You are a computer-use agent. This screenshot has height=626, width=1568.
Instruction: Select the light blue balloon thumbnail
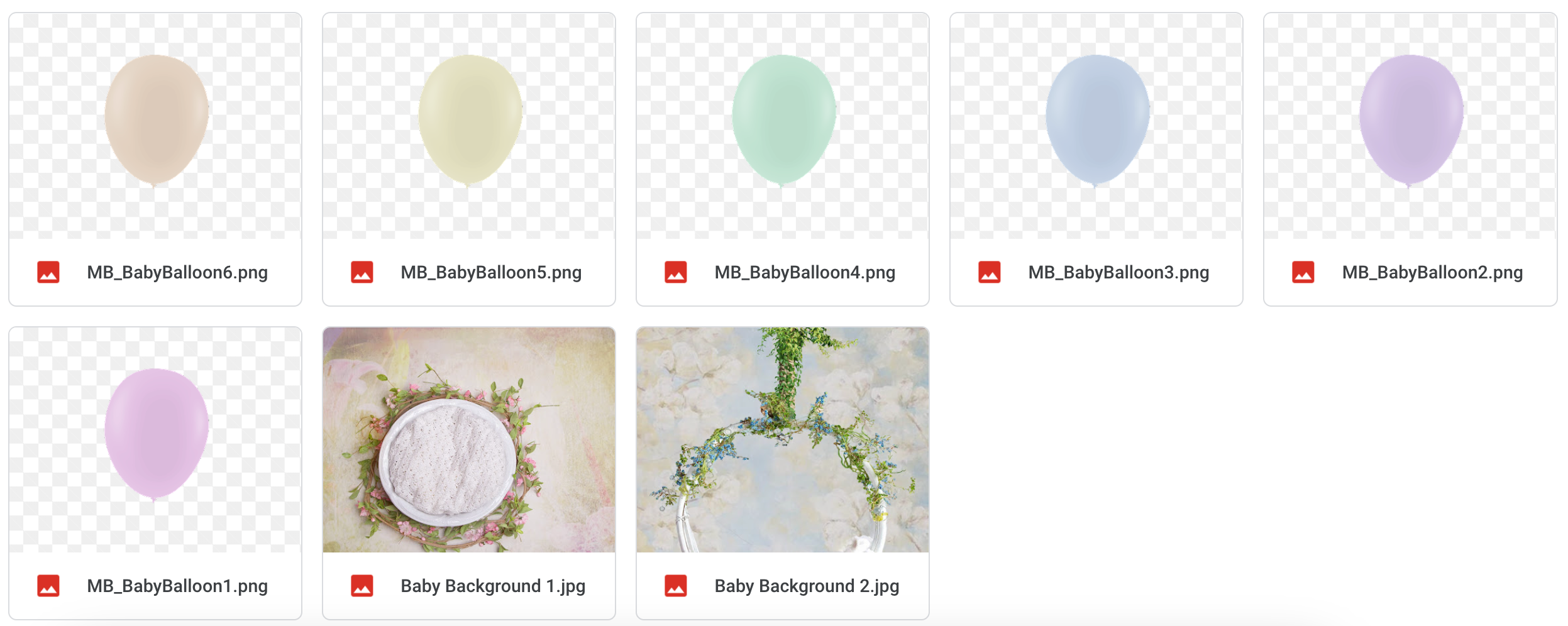(x=1096, y=126)
